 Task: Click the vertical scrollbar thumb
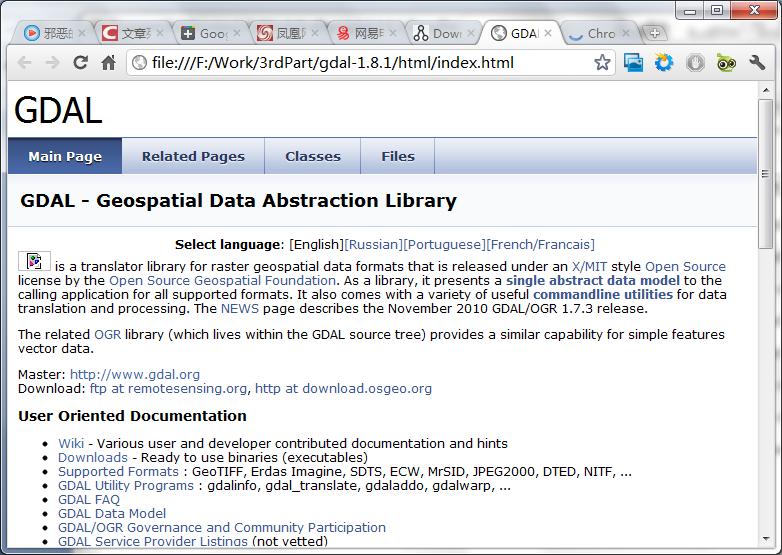766,174
